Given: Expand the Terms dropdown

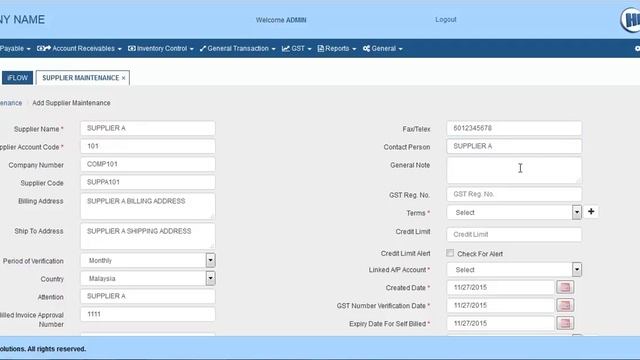Looking at the screenshot, I should click(576, 212).
